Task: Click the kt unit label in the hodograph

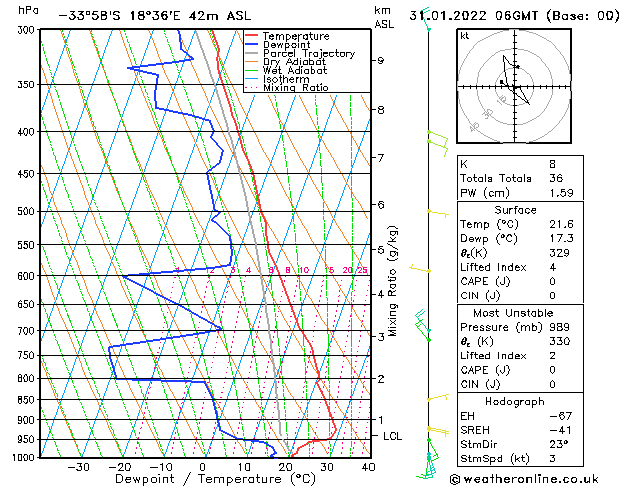Action: (x=465, y=36)
